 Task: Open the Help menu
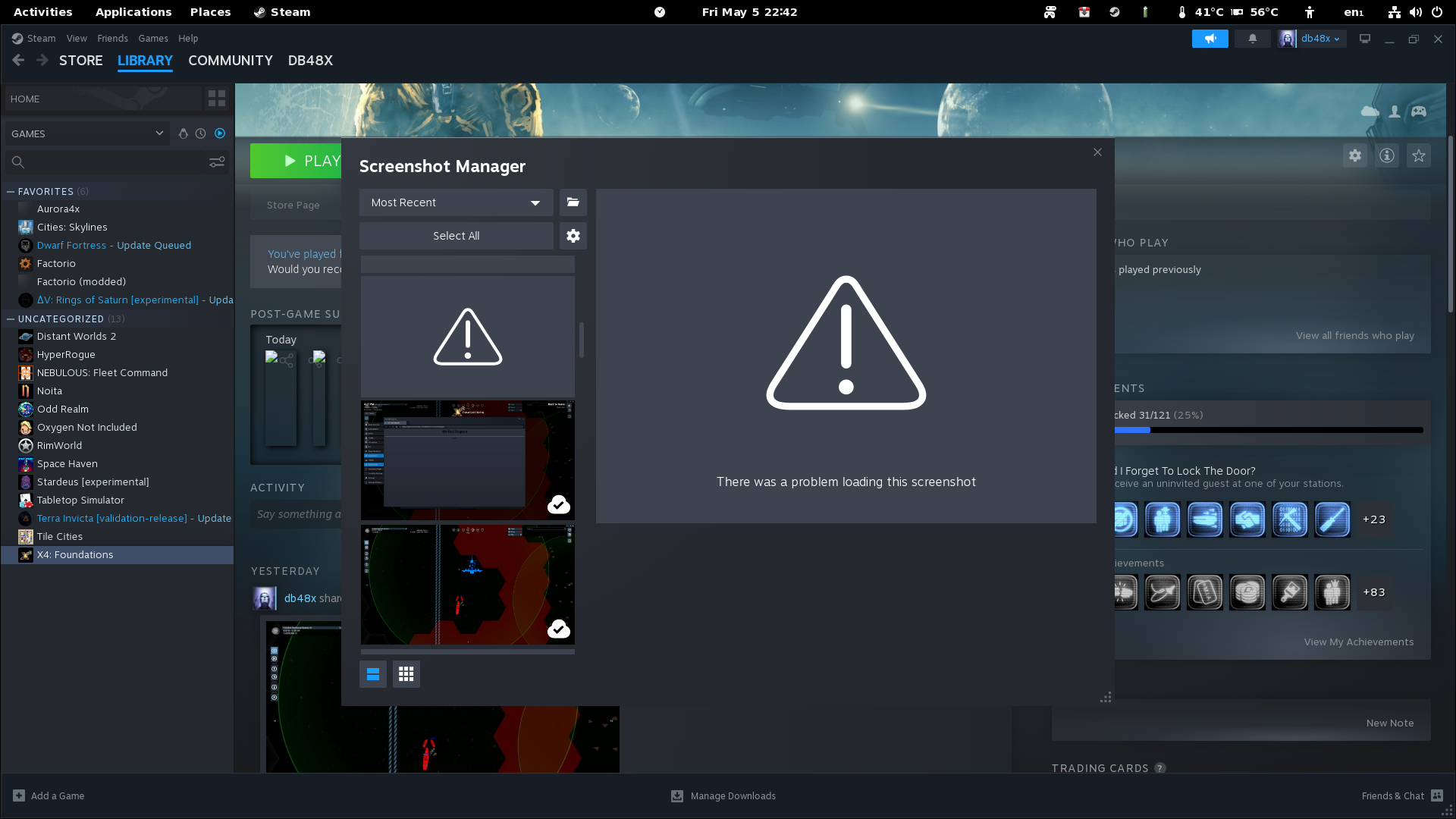point(188,39)
